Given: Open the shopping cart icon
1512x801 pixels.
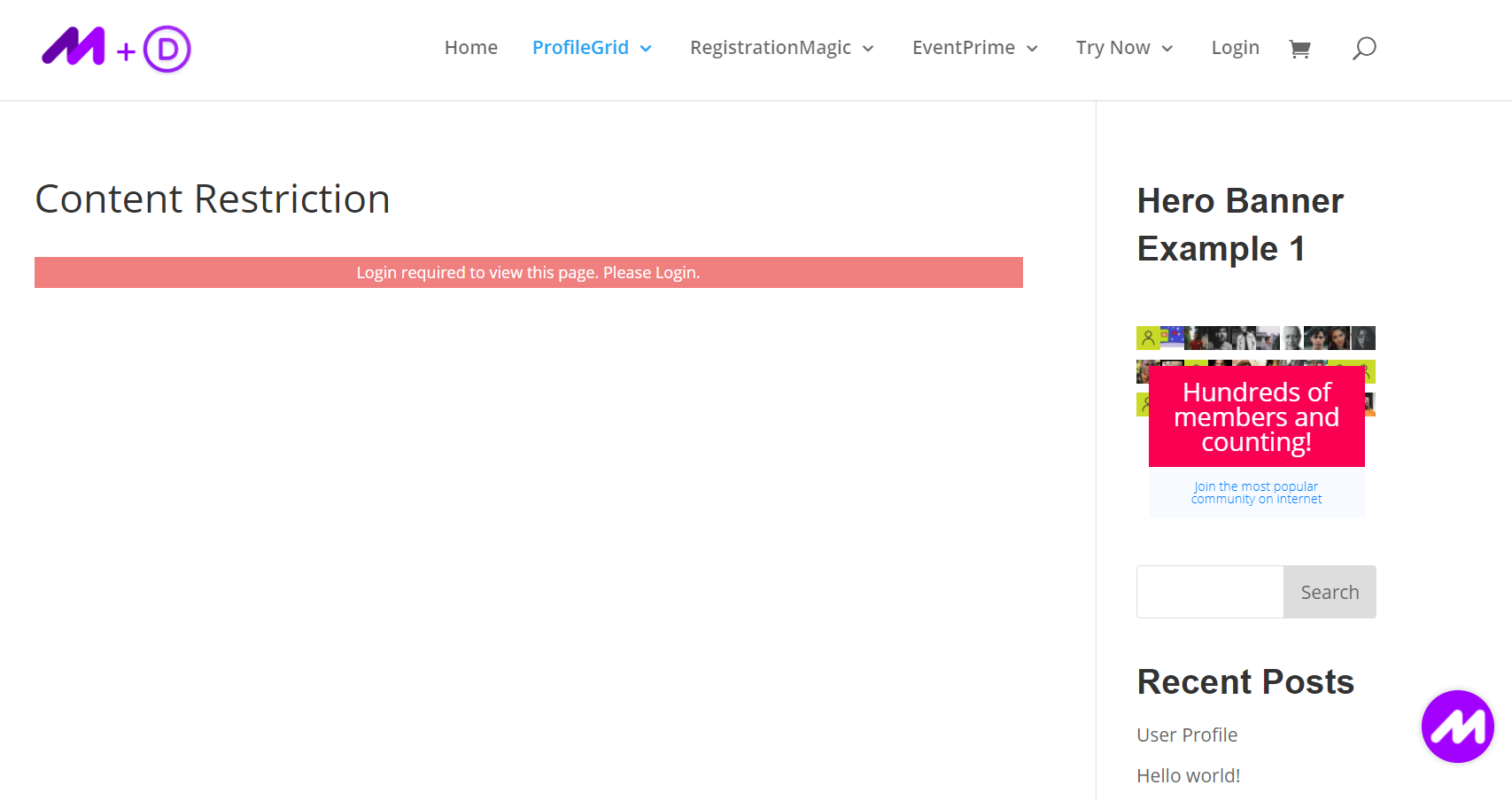Looking at the screenshot, I should [1299, 50].
